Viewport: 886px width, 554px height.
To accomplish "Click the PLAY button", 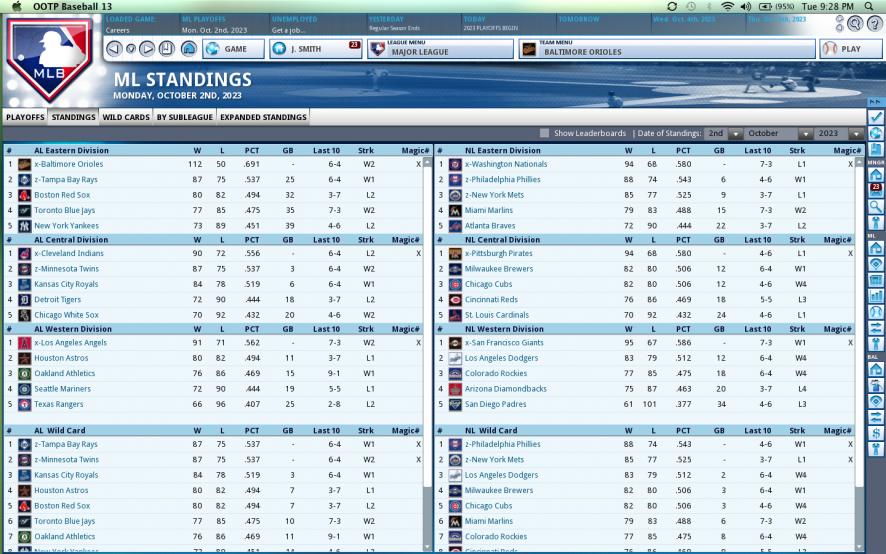I will pyautogui.click(x=850, y=49).
